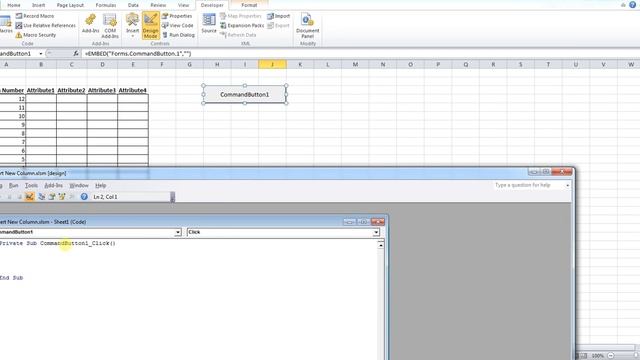Image resolution: width=640 pixels, height=360 pixels.
Task: Open Macro Security settings
Action: click(36, 35)
